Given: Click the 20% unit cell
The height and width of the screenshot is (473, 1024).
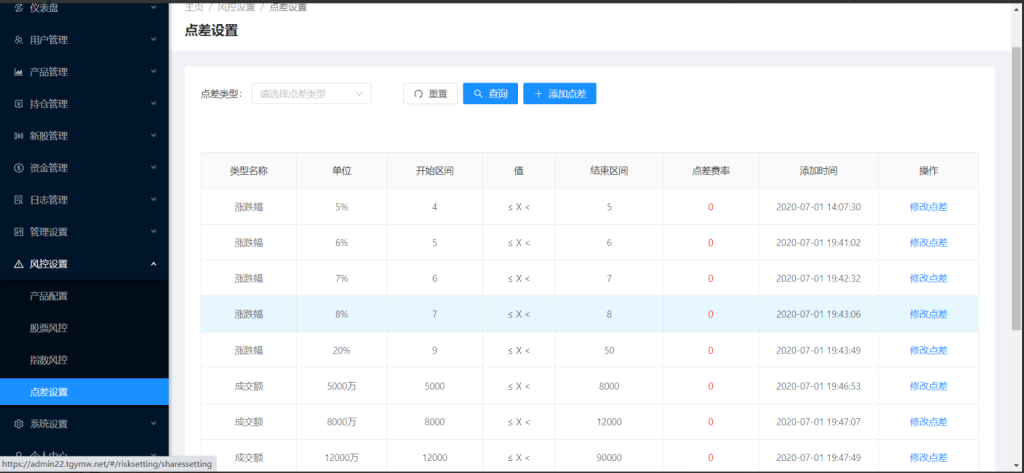Looking at the screenshot, I should 342,350.
